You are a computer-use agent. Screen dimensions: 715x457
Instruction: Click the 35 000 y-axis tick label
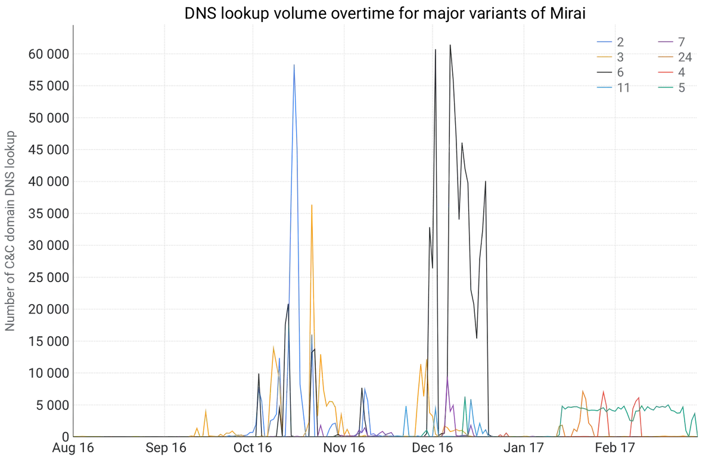coord(49,213)
